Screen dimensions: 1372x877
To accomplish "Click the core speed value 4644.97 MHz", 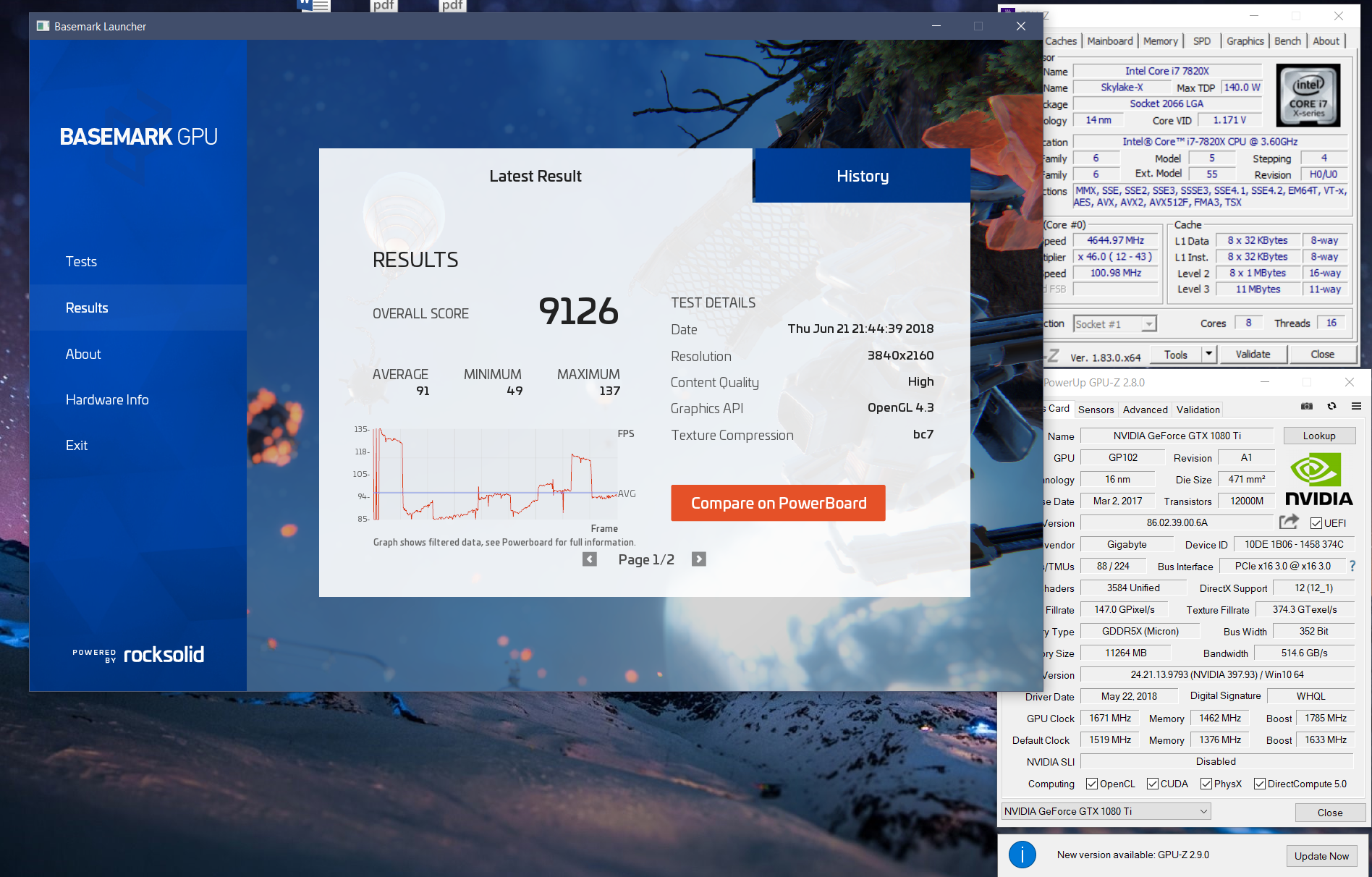I will pos(1115,240).
